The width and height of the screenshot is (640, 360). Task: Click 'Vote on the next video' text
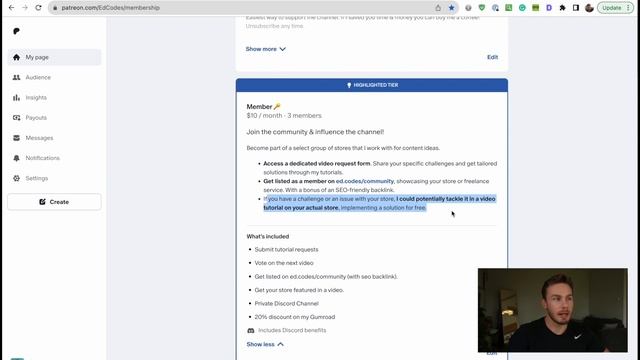click(284, 263)
